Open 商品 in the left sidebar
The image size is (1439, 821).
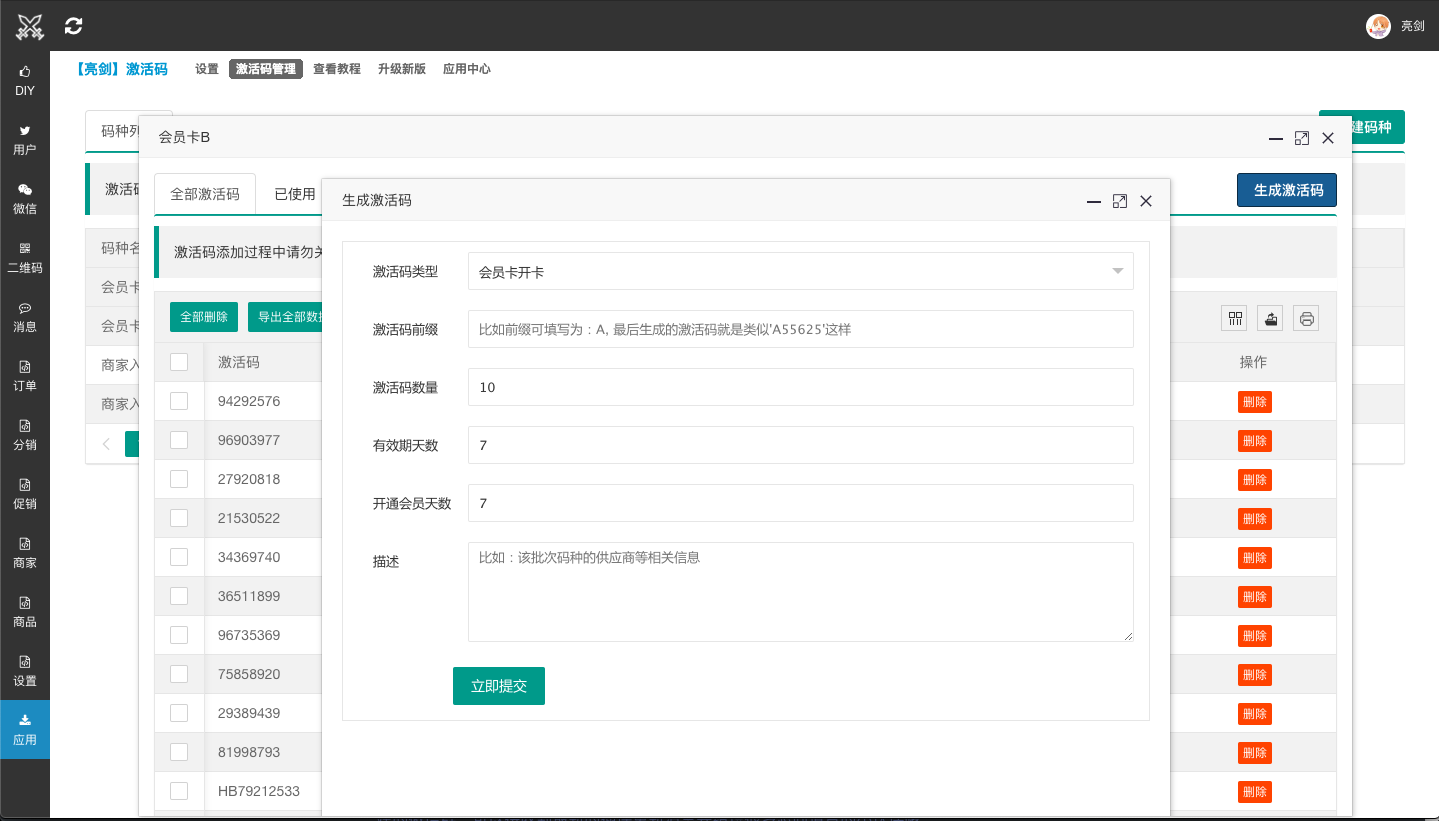[x=25, y=612]
